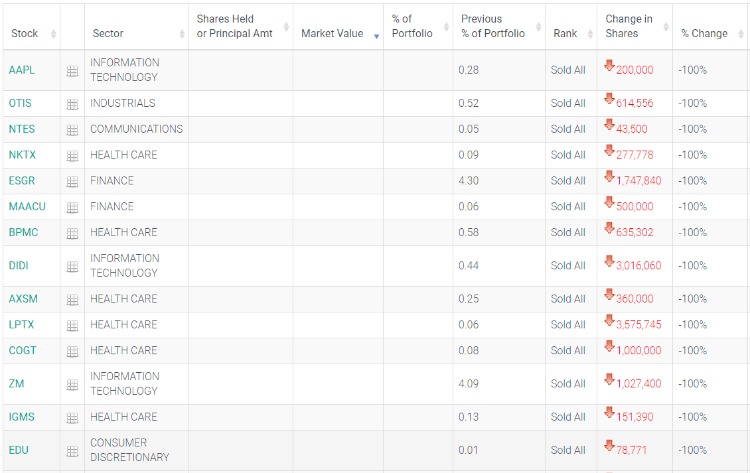Select the 1,747,840 change in shares value
The height and width of the screenshot is (473, 750).
pos(639,180)
